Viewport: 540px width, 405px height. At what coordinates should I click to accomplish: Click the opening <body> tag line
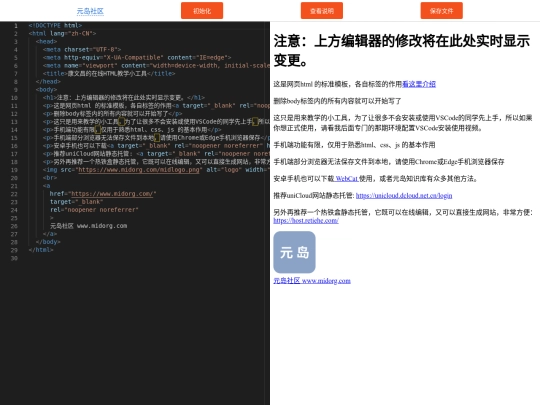46,90
